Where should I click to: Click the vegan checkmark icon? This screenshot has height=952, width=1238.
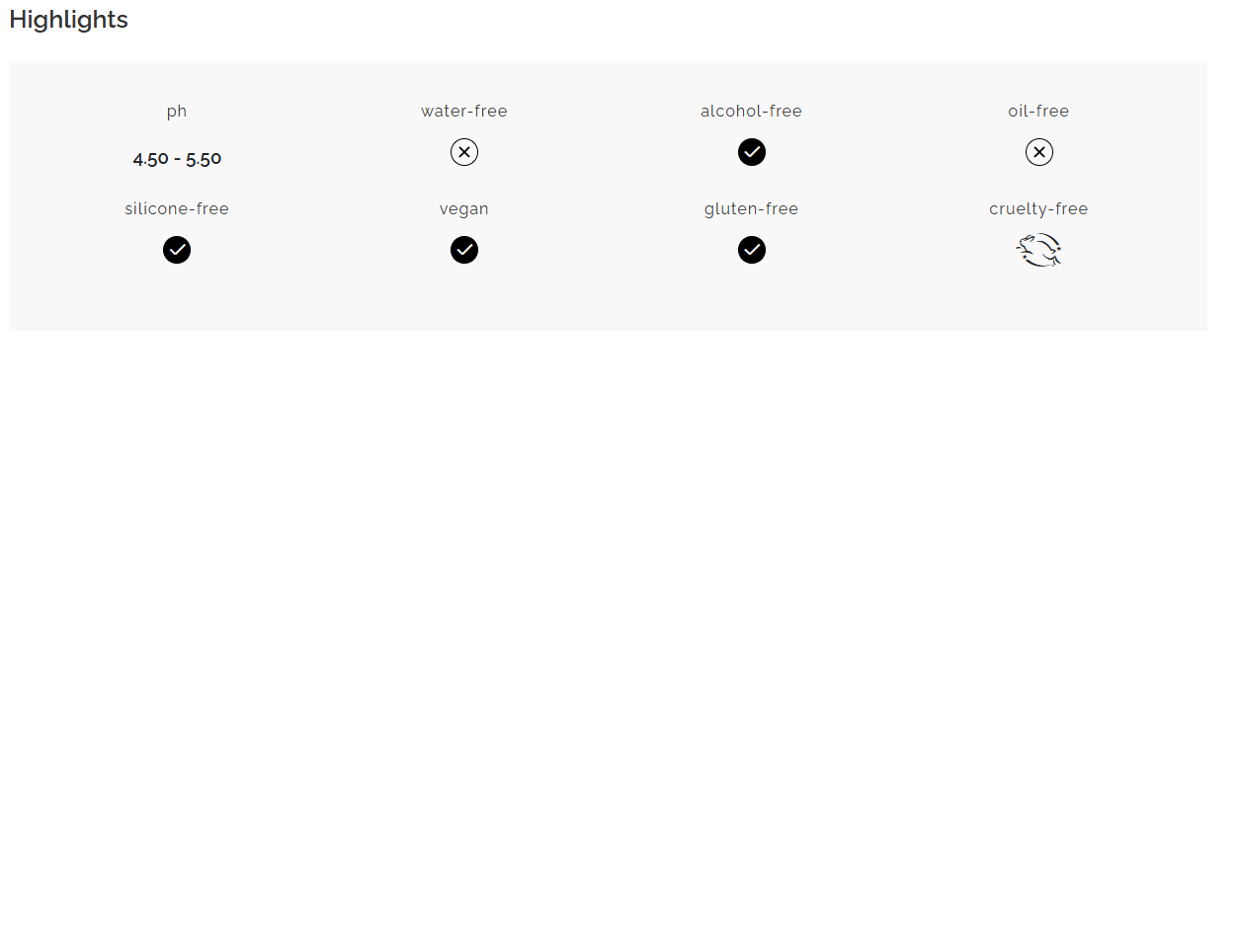[464, 250]
